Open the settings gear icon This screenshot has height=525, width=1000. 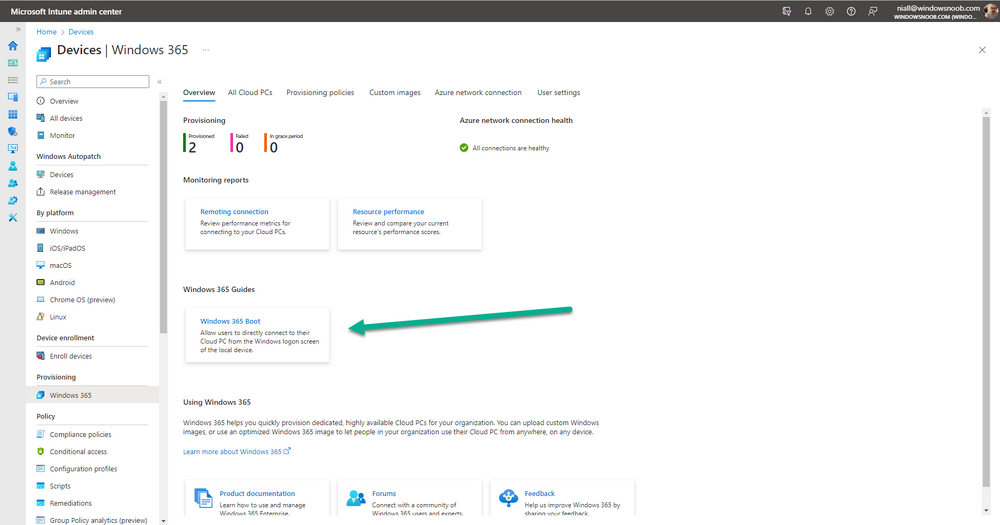(x=829, y=11)
